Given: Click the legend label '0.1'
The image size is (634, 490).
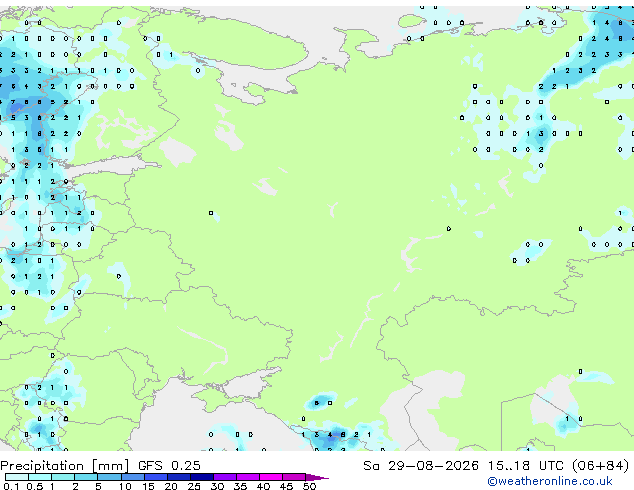Looking at the screenshot, I should (x=11, y=486).
